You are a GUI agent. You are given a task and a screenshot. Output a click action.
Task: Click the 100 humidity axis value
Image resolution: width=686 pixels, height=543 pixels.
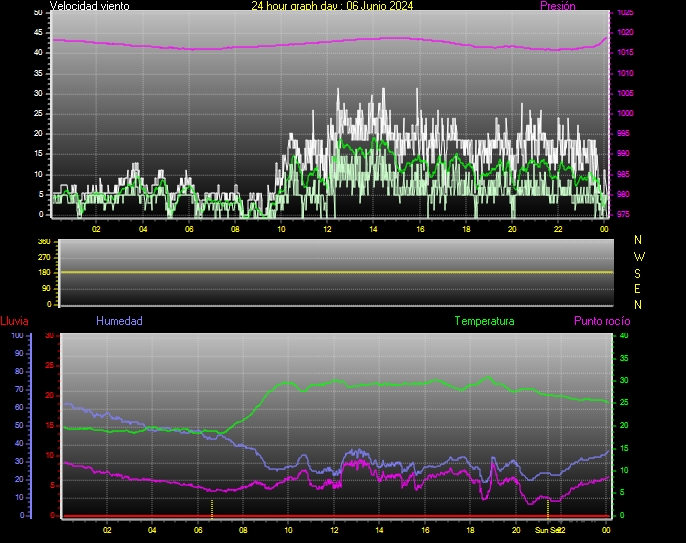click(17, 336)
